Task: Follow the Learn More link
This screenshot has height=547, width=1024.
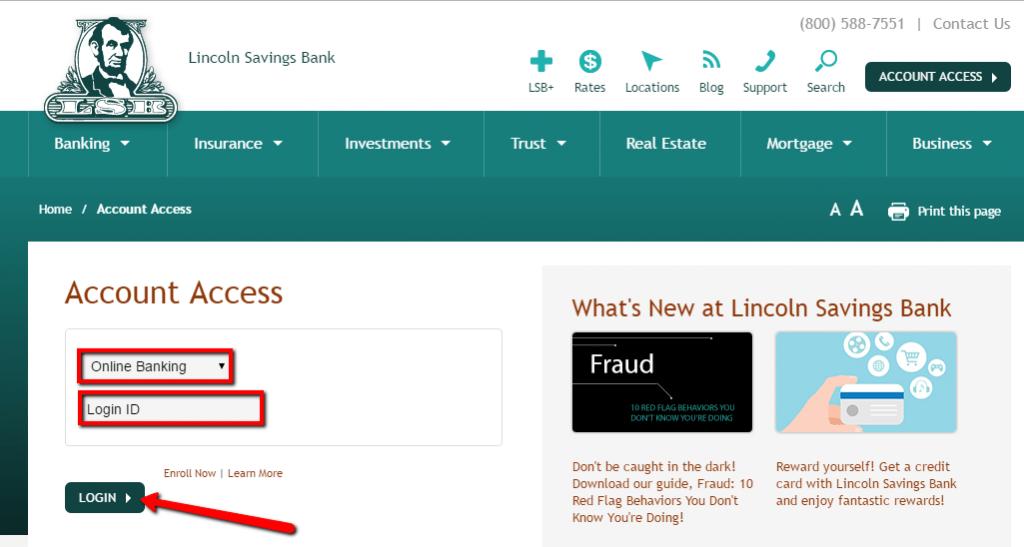Action: 255,473
